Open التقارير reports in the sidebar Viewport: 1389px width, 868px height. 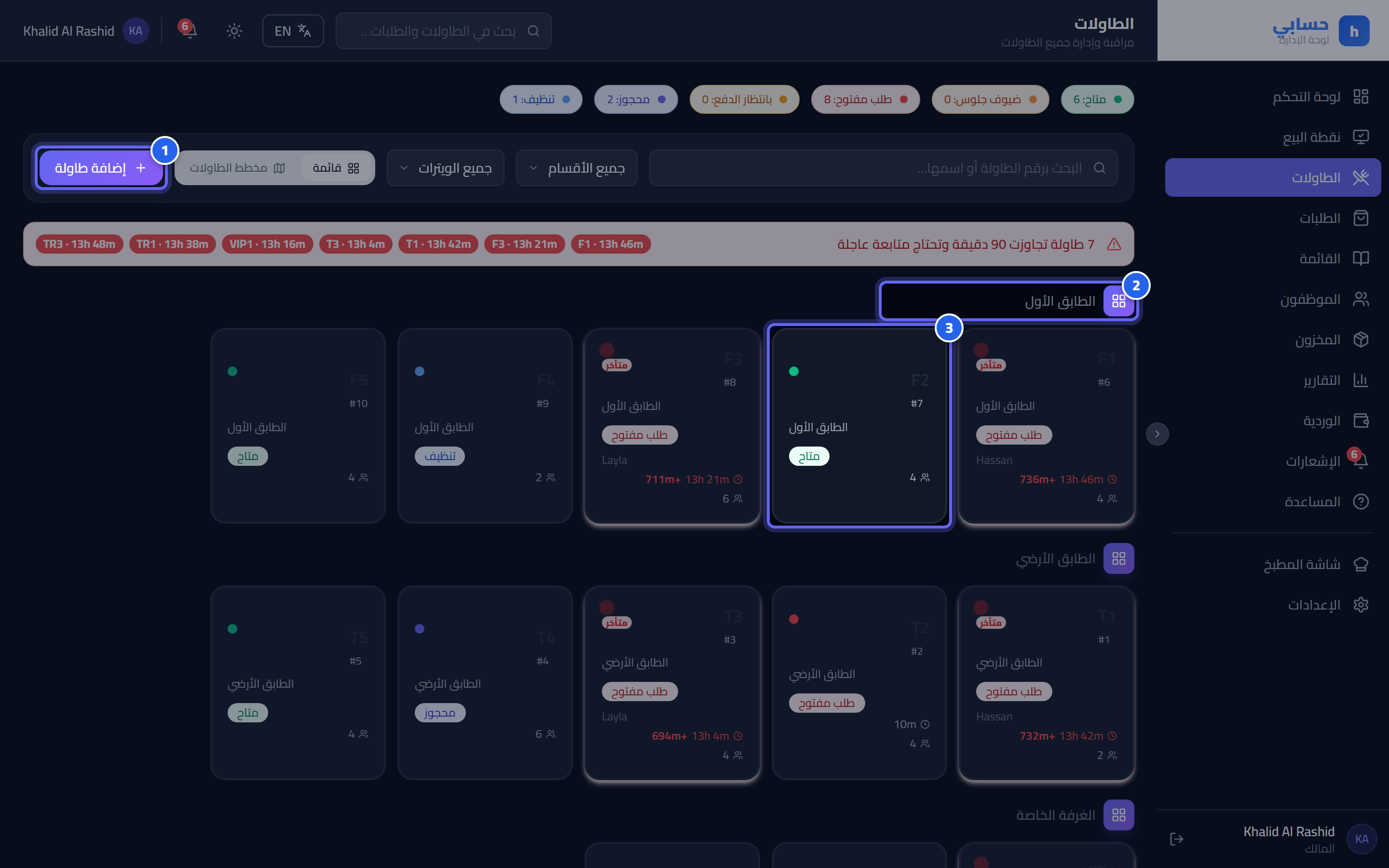[x=1273, y=380]
